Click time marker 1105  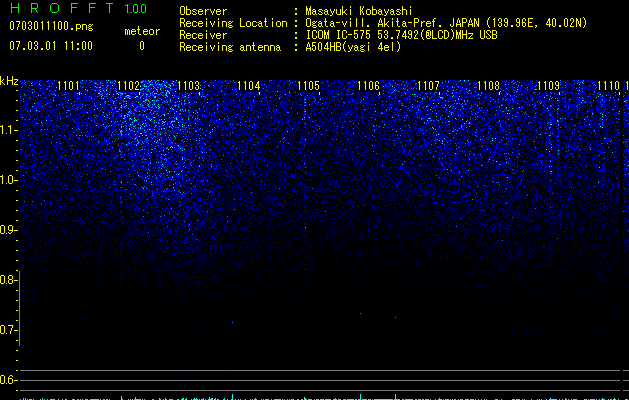pyautogui.click(x=308, y=86)
